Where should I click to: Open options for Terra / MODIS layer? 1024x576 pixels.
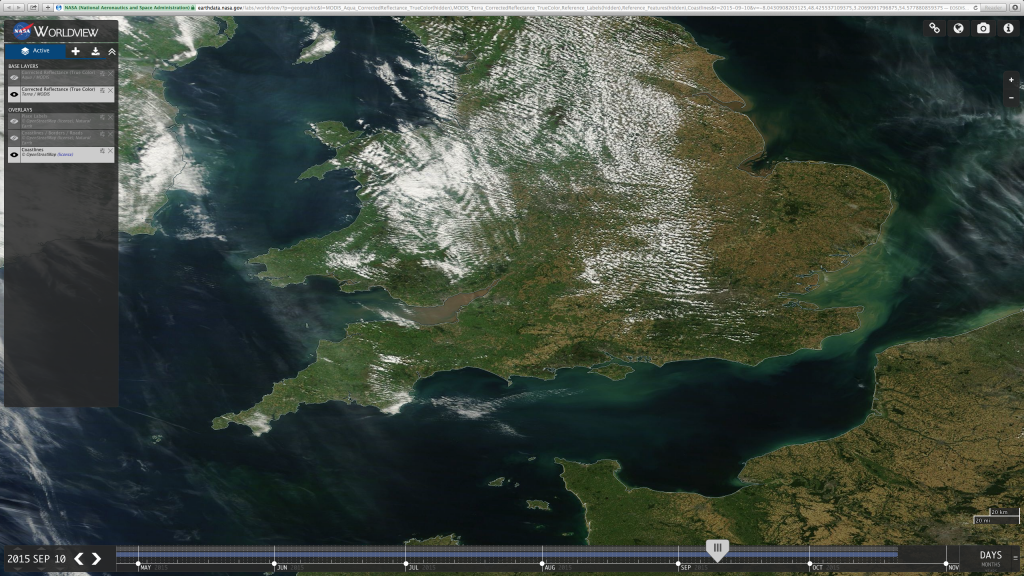click(102, 90)
